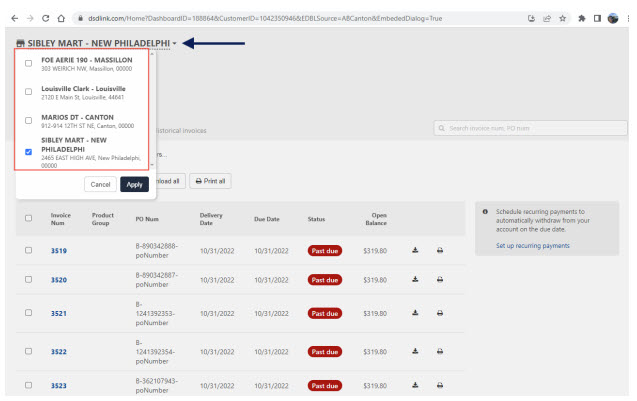Uncheck SIBLEY MART - NEW PHILADELPHI location
The height and width of the screenshot is (401, 637).
pos(28,152)
